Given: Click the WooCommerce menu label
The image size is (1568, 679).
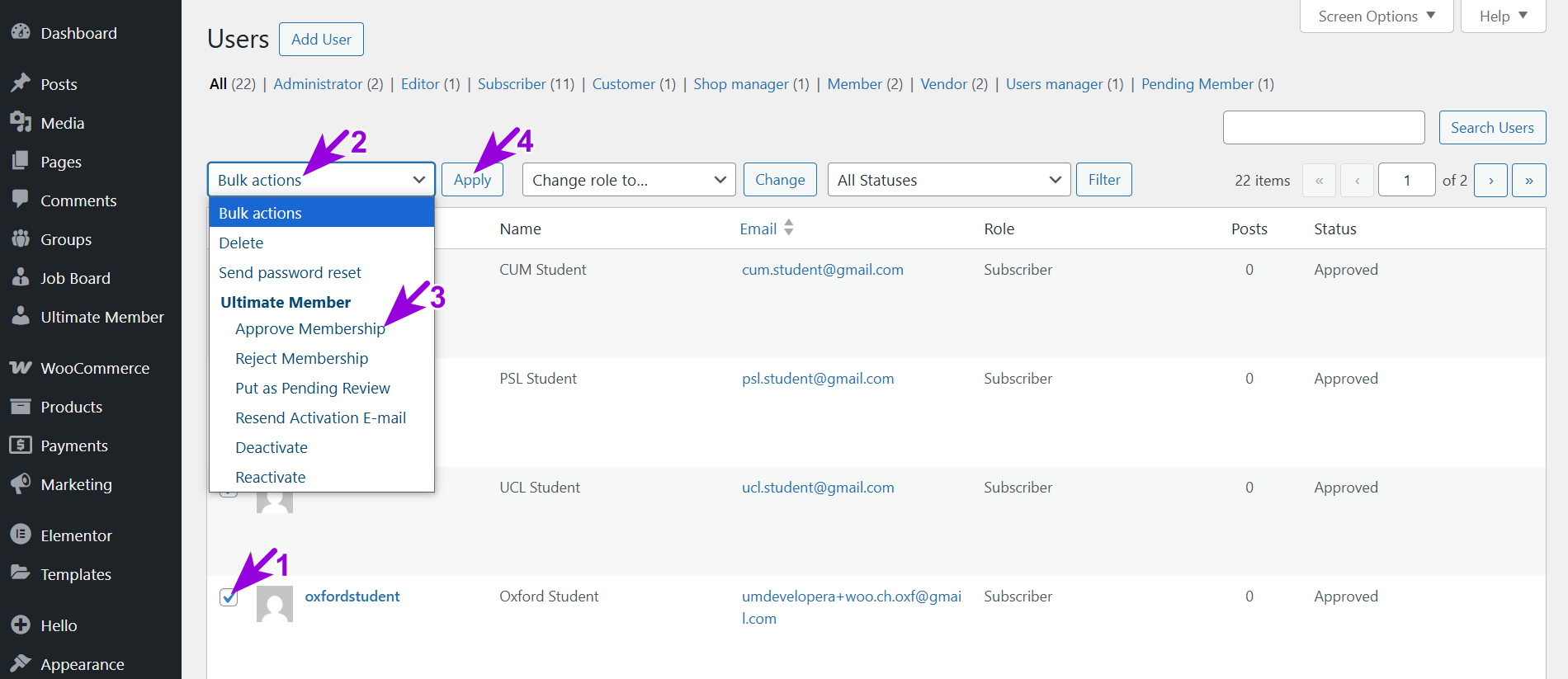Looking at the screenshot, I should point(95,368).
